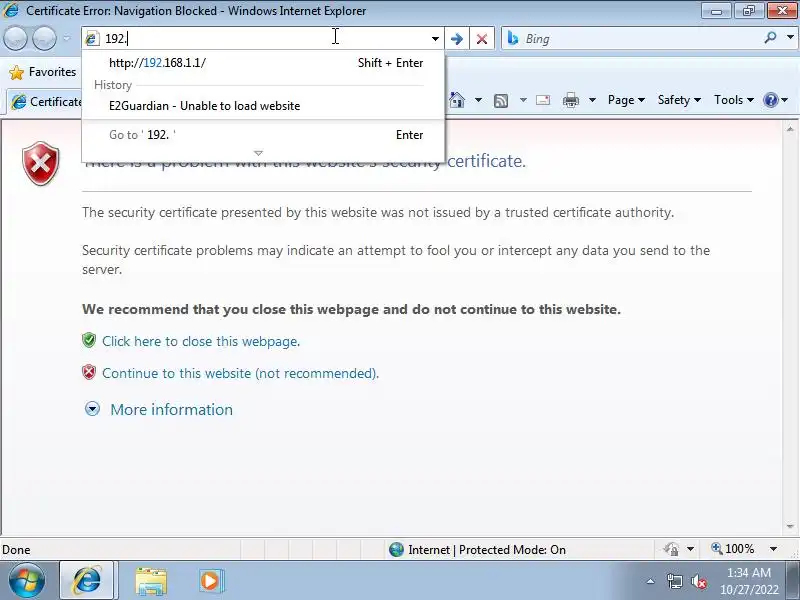Expand More information section
This screenshot has height=600, width=800.
[171, 410]
